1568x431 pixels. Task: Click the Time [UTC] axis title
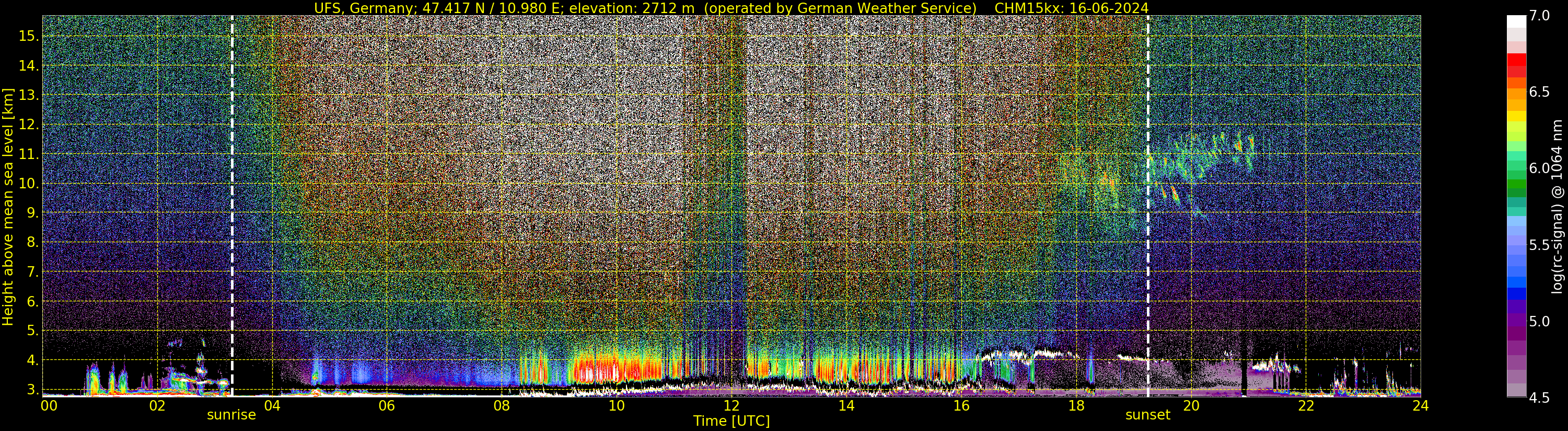(731, 421)
